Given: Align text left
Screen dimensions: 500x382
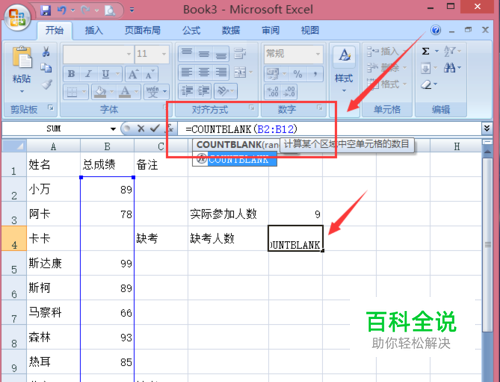Looking at the screenshot, I should click(x=187, y=72).
